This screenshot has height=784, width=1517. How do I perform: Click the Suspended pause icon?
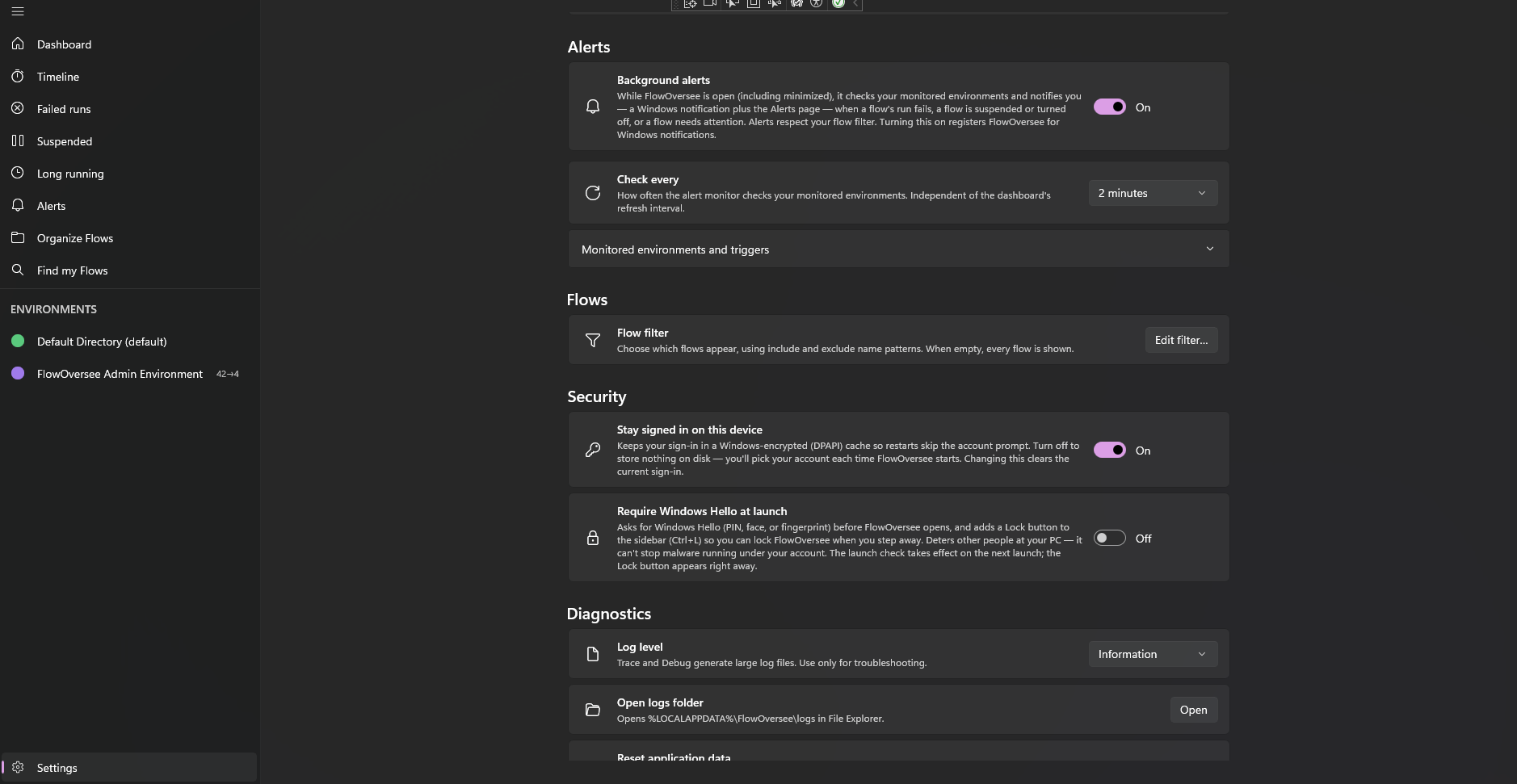(18, 140)
